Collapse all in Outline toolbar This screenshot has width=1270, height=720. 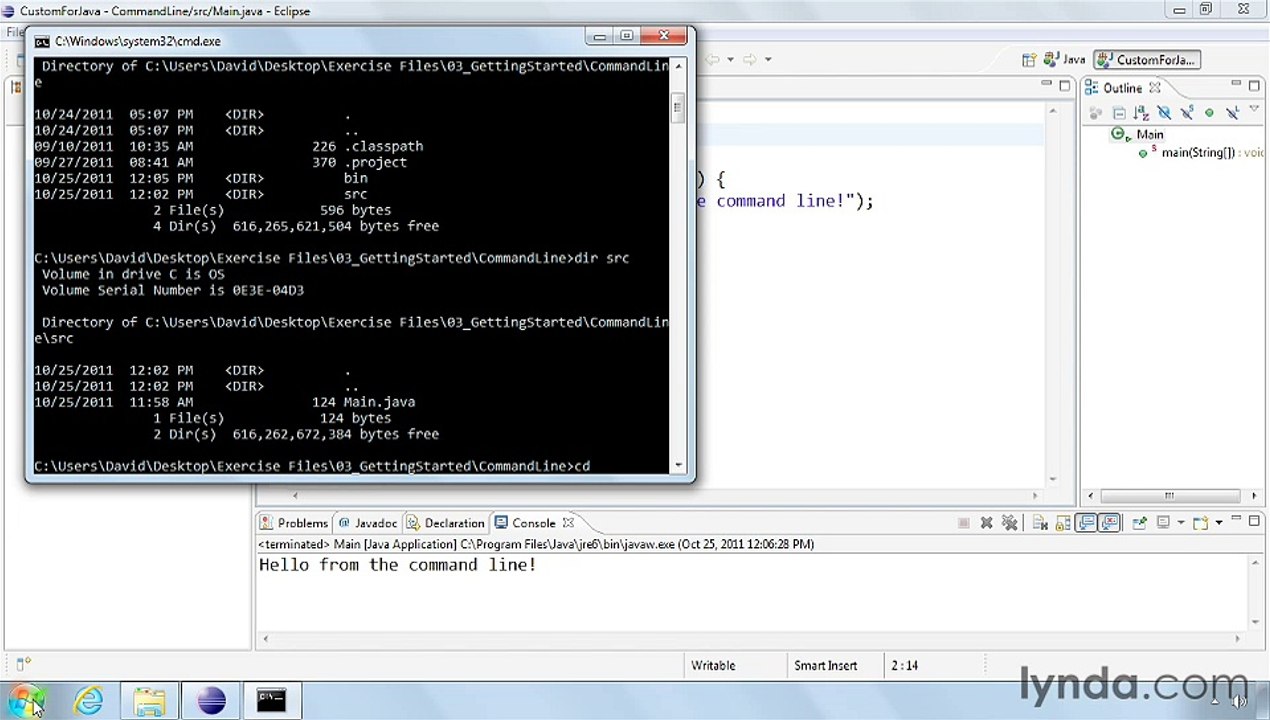[1118, 113]
